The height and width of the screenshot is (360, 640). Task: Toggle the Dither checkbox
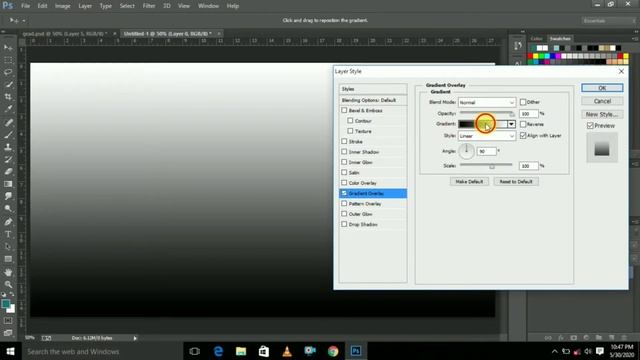[x=523, y=102]
